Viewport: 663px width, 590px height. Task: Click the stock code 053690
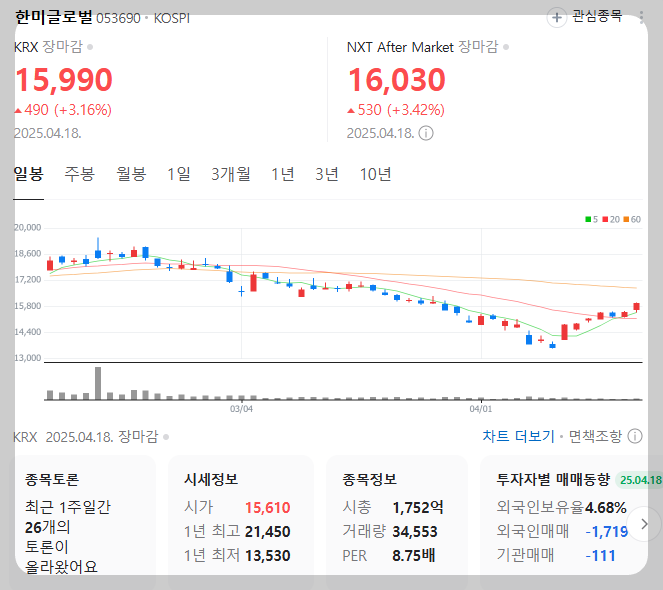coord(118,18)
